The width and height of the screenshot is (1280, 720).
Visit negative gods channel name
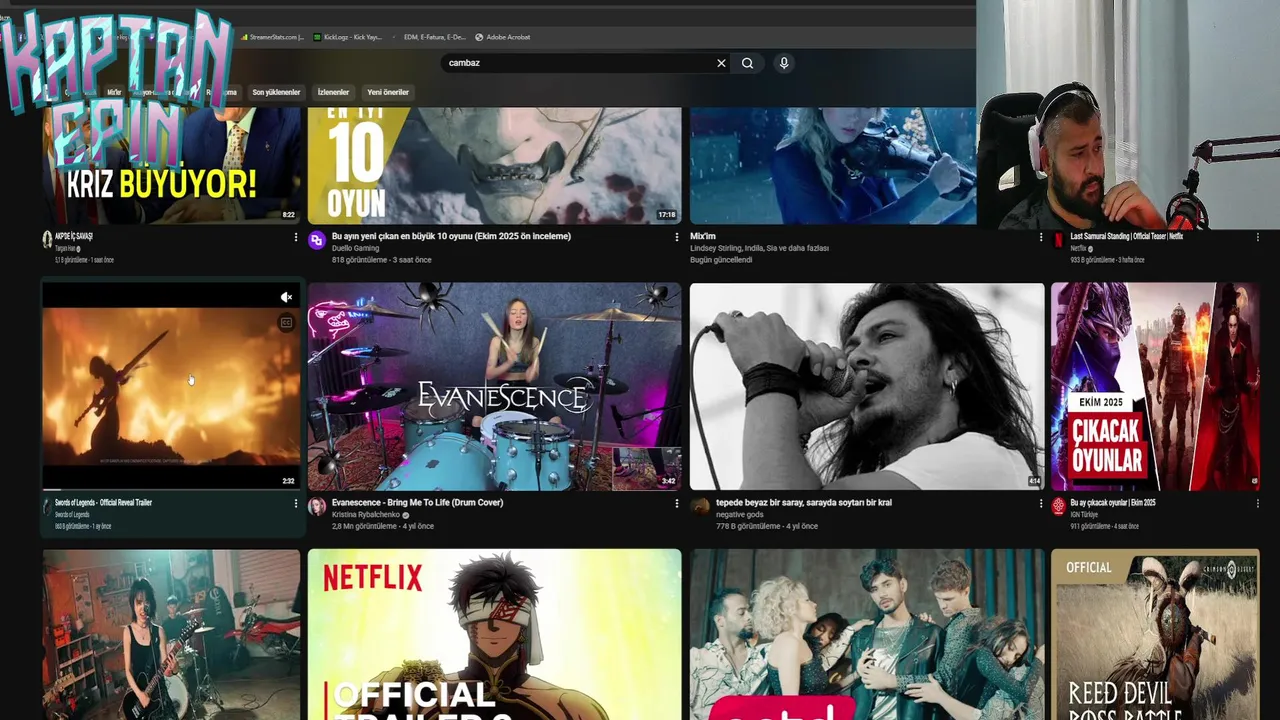pyautogui.click(x=738, y=515)
